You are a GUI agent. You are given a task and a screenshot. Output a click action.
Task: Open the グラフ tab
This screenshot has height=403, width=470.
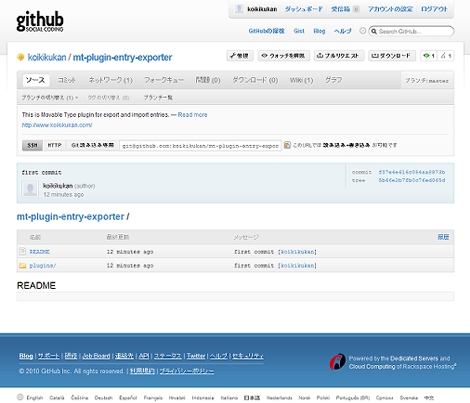(x=334, y=80)
